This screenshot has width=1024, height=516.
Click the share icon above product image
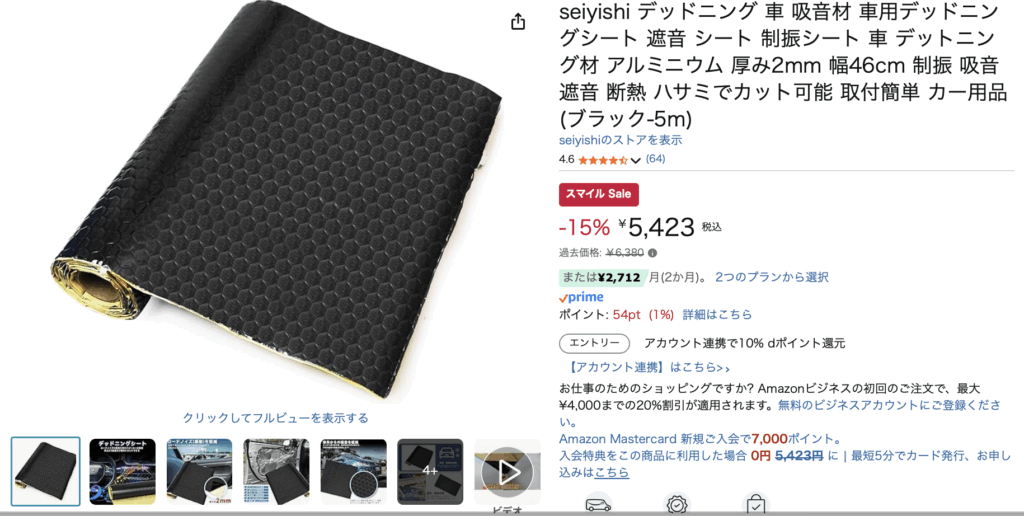[x=518, y=22]
